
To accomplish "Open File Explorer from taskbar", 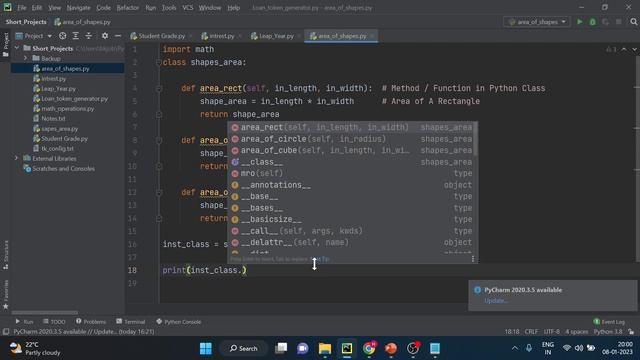I will [325, 348].
